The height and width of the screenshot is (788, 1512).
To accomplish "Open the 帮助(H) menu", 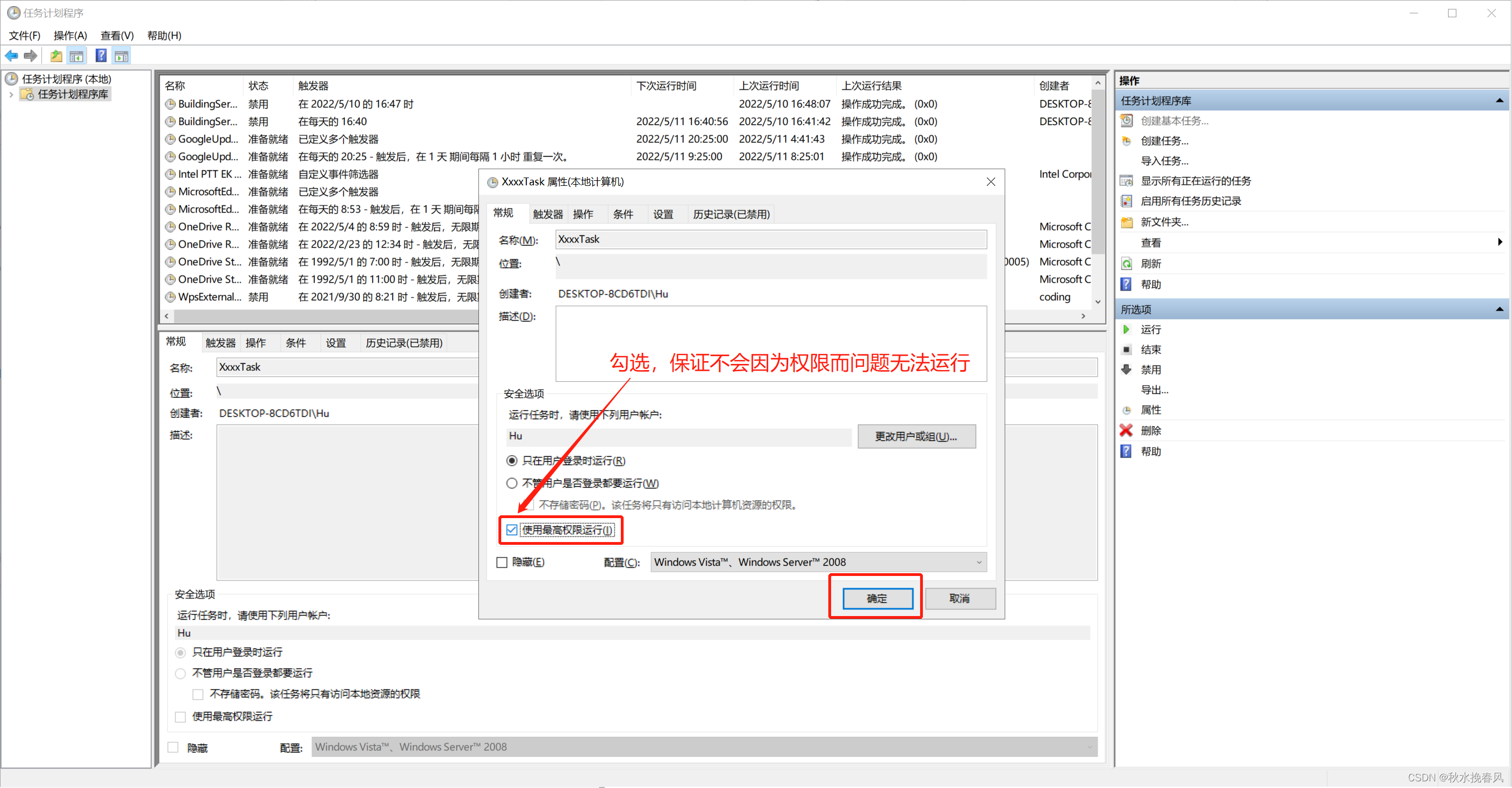I will (164, 35).
